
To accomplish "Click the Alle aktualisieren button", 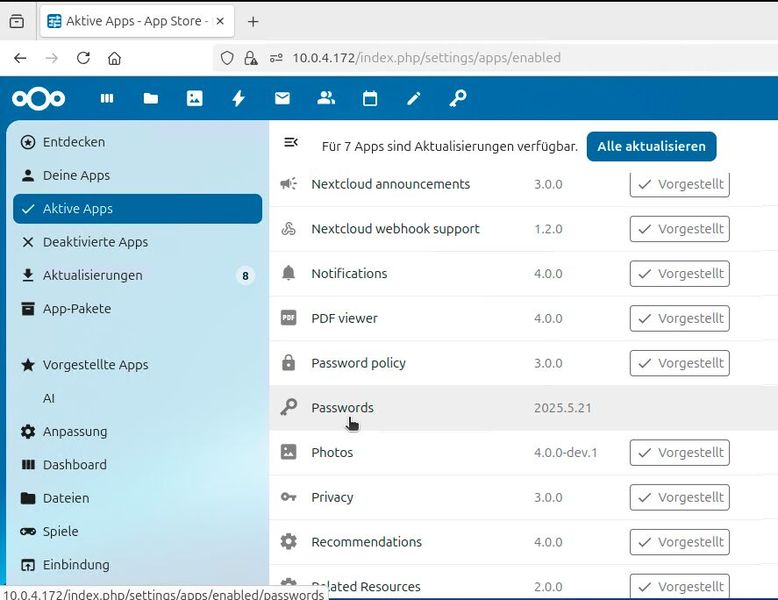I will point(651,146).
